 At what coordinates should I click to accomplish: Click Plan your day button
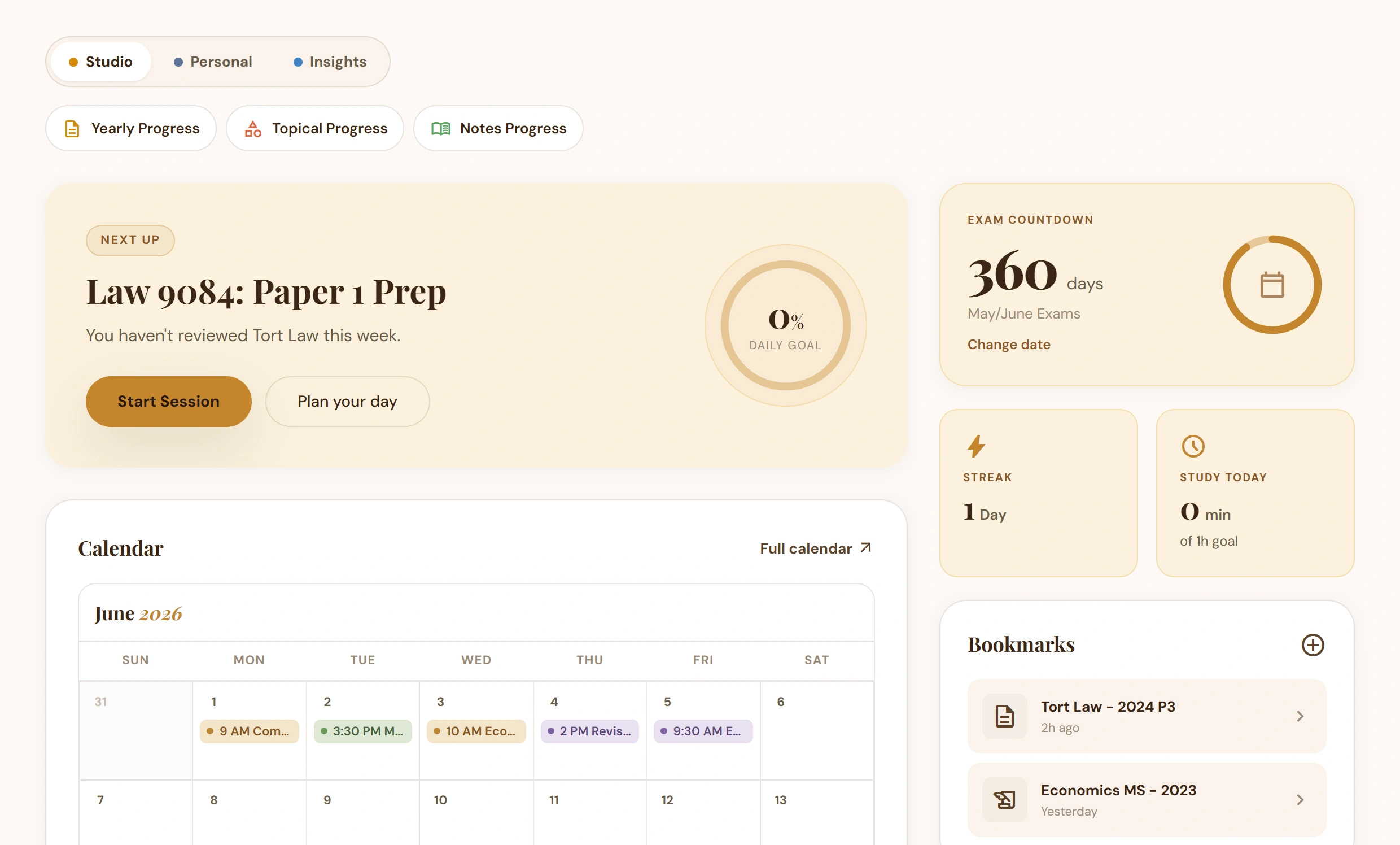[348, 402]
